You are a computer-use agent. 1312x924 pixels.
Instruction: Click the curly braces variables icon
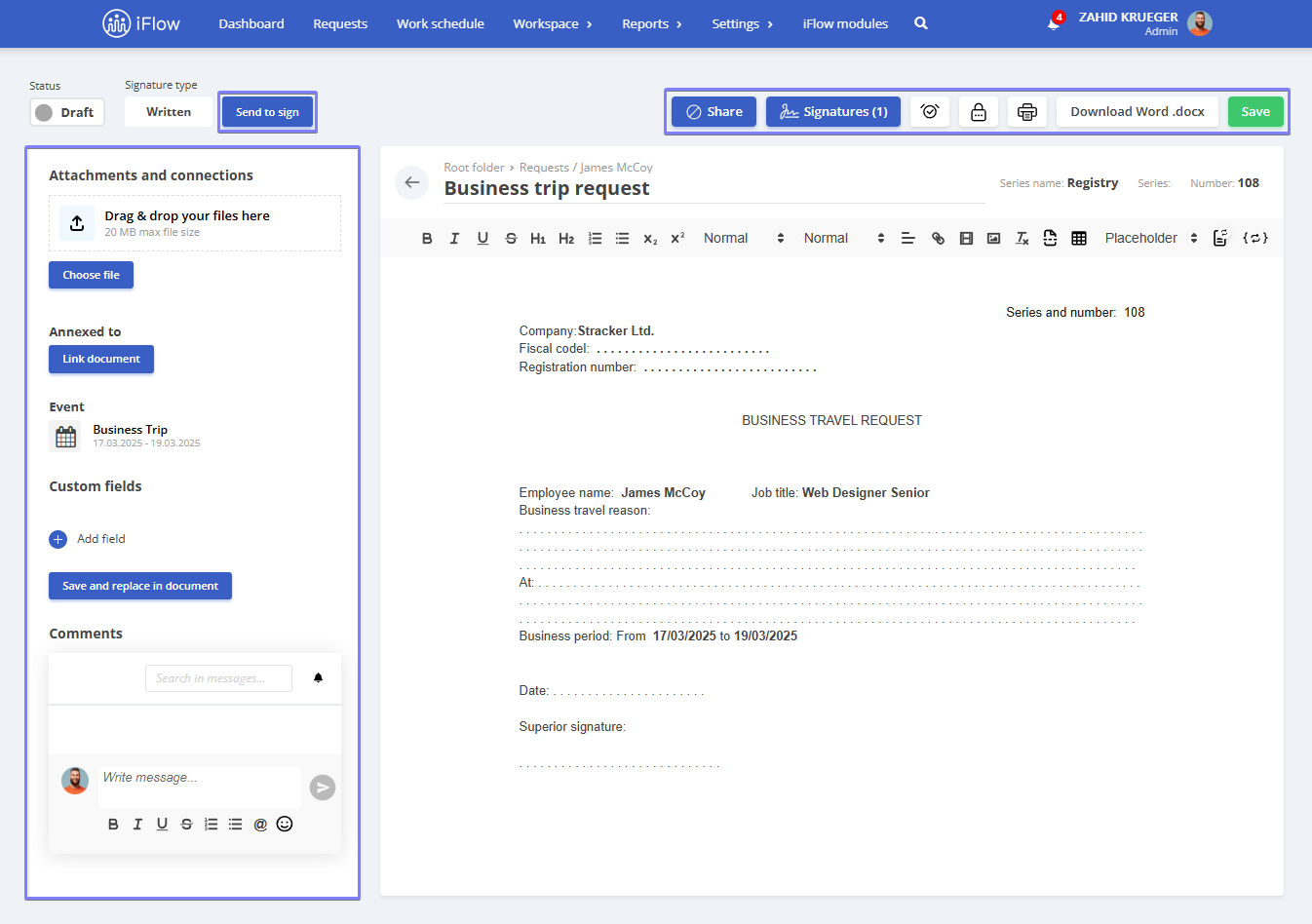coord(1255,238)
